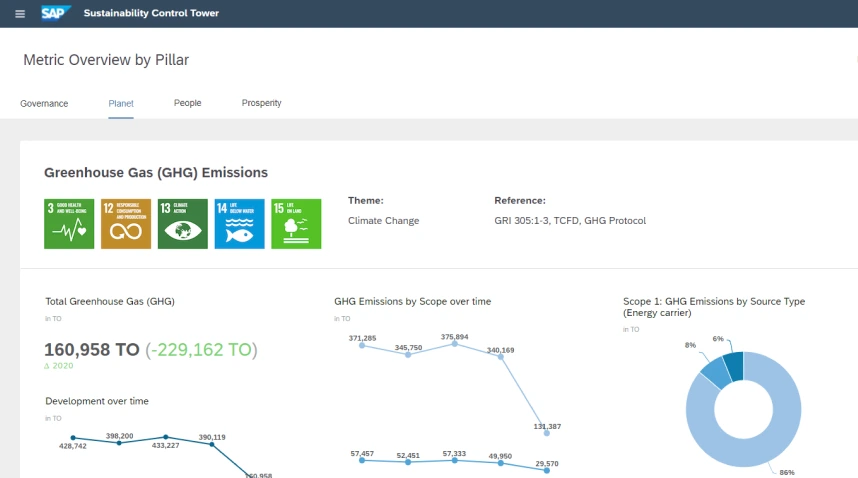Select the 398,200 data point
Screen dimensions: 858x478
coord(119,442)
